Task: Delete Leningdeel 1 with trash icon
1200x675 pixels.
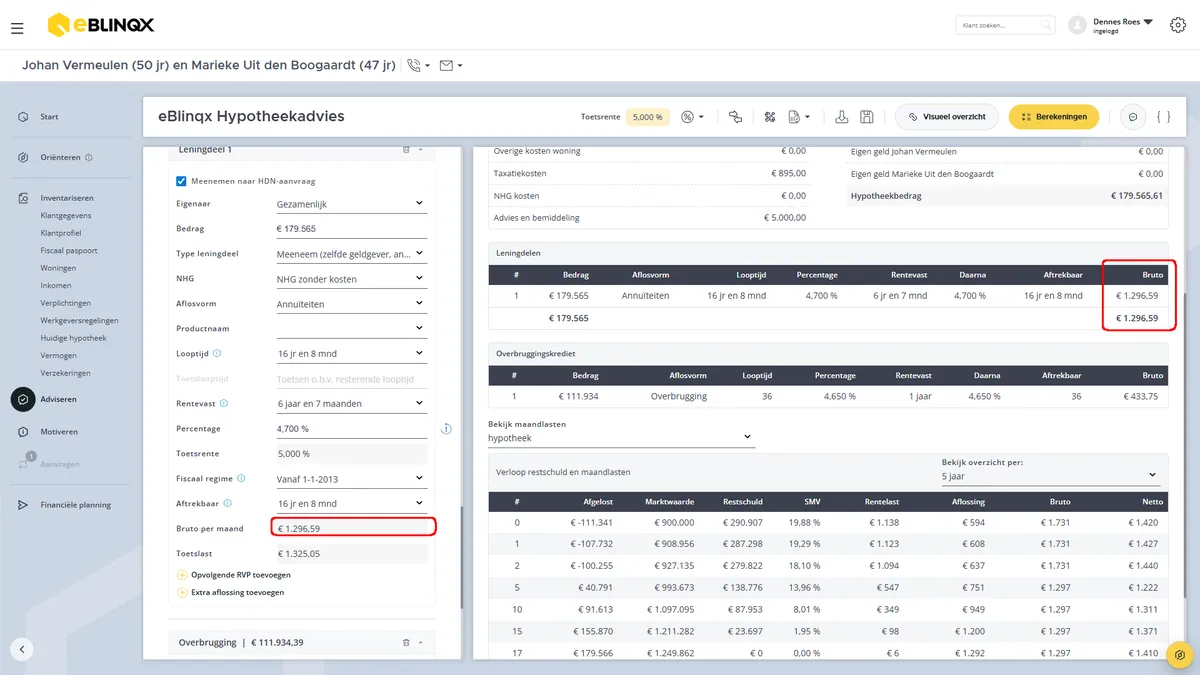Action: pos(405,150)
